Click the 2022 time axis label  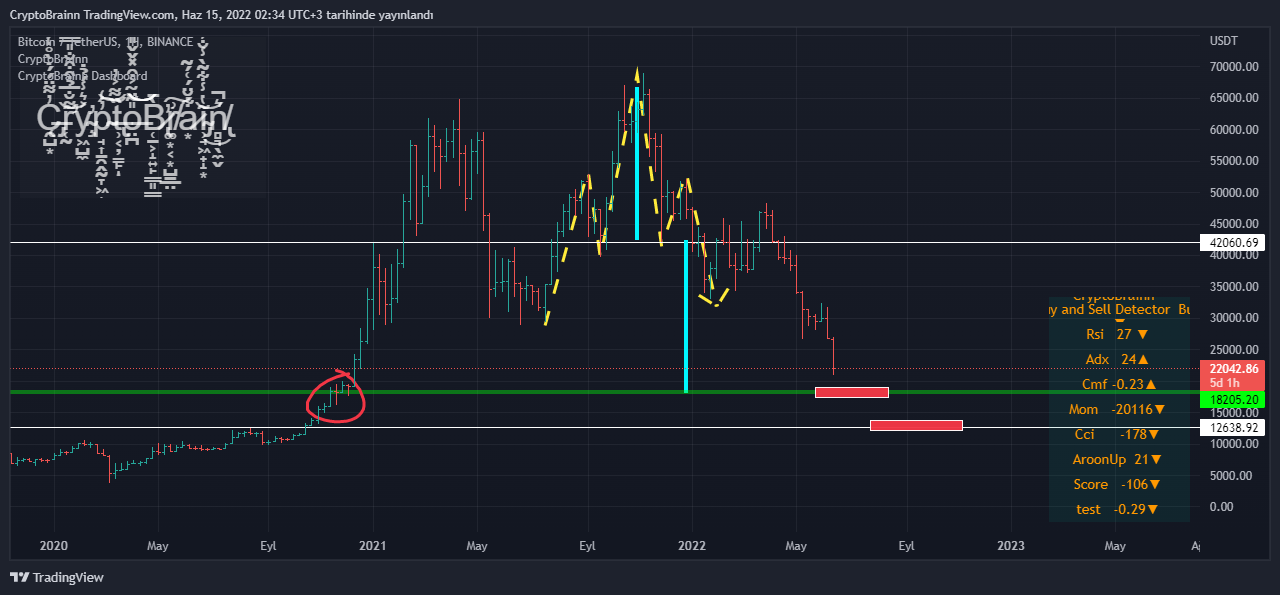coord(692,546)
